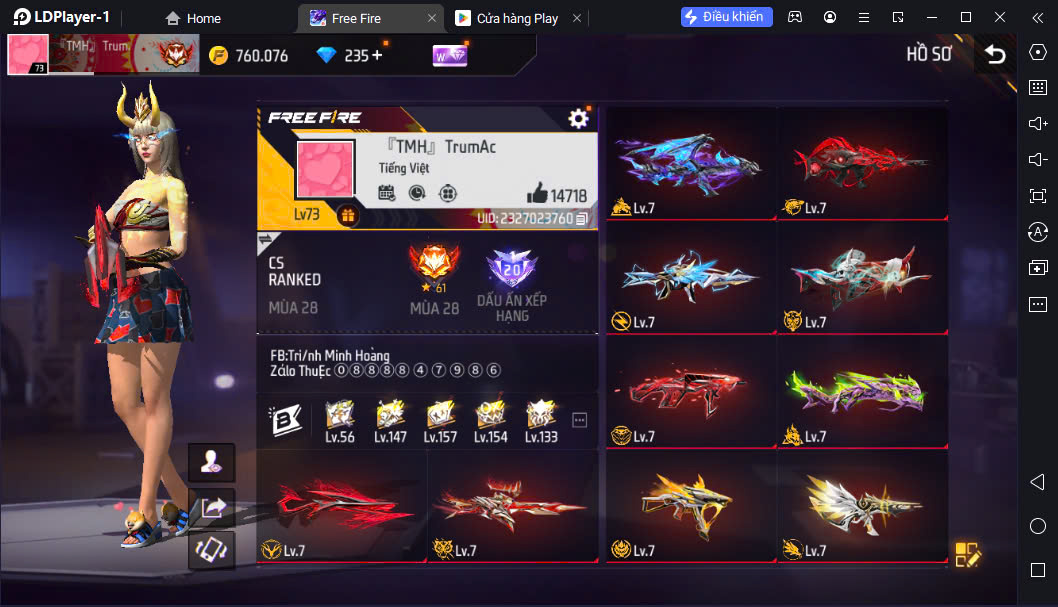
Task: Click the Điều khiển button
Action: click(727, 17)
